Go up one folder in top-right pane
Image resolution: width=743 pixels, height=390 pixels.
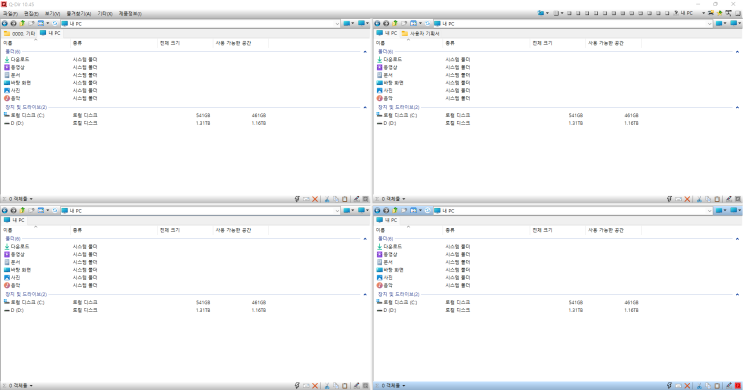[395, 23]
